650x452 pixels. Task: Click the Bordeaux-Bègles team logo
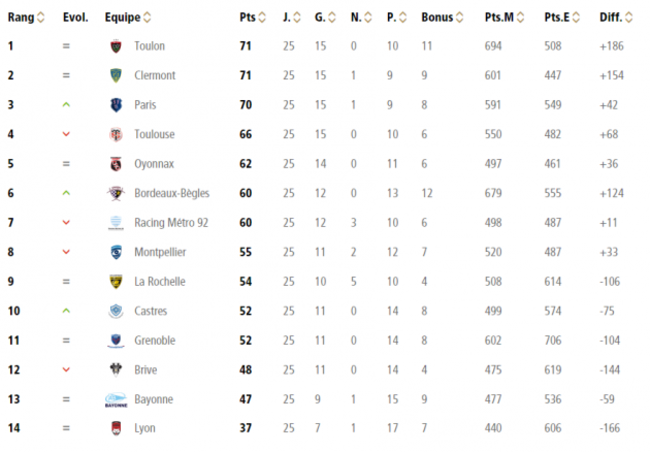coord(115,193)
